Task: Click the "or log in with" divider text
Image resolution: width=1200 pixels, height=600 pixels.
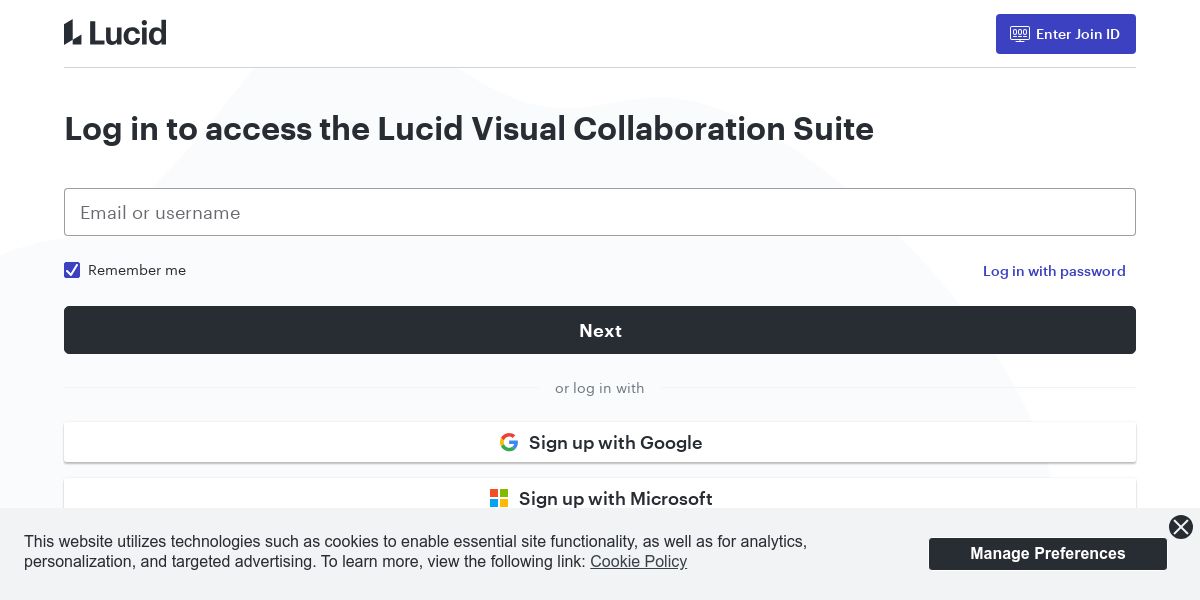Action: (599, 388)
